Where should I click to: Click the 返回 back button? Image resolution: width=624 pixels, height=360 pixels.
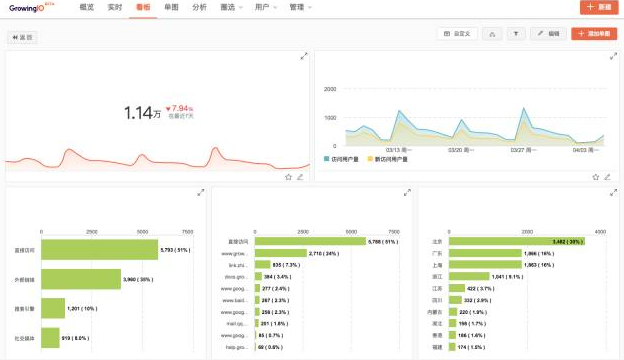pos(22,37)
